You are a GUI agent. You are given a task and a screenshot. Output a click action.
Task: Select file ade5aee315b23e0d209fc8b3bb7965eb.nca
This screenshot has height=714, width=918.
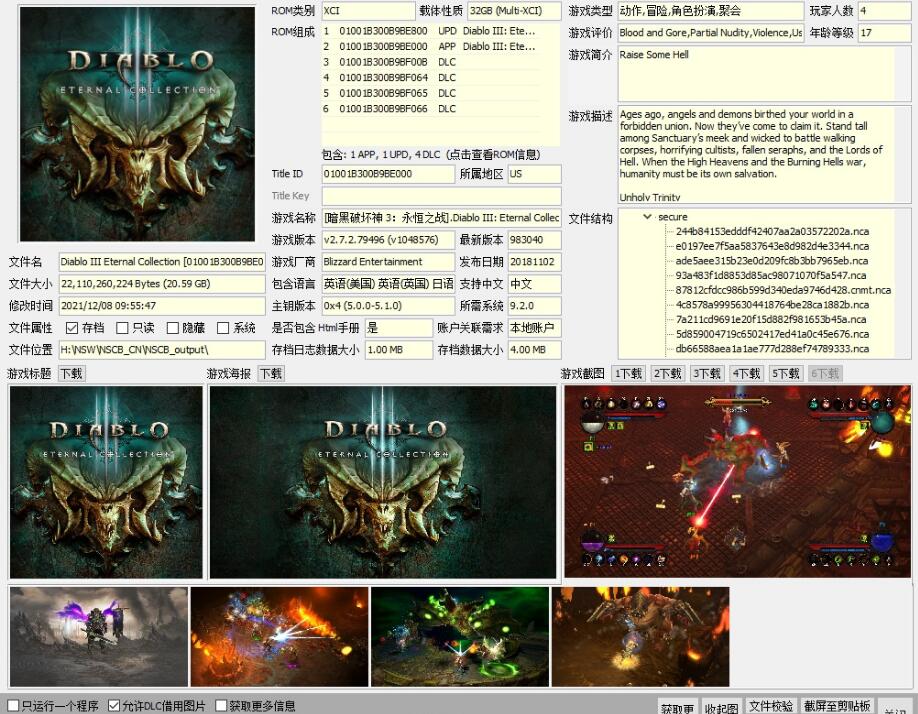point(772,261)
